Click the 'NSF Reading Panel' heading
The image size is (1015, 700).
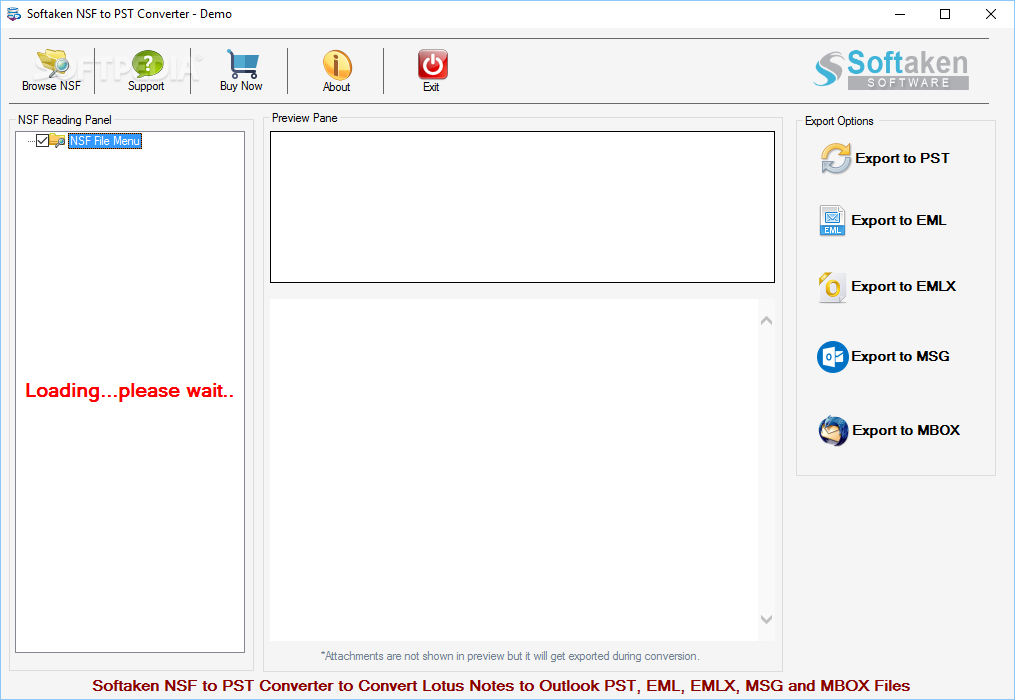pyautogui.click(x=65, y=120)
